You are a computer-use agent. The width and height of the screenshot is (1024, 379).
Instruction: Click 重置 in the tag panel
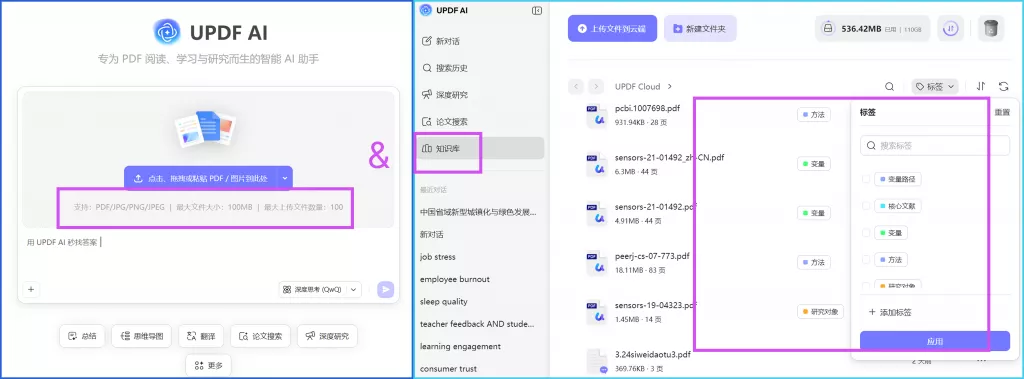1002,112
